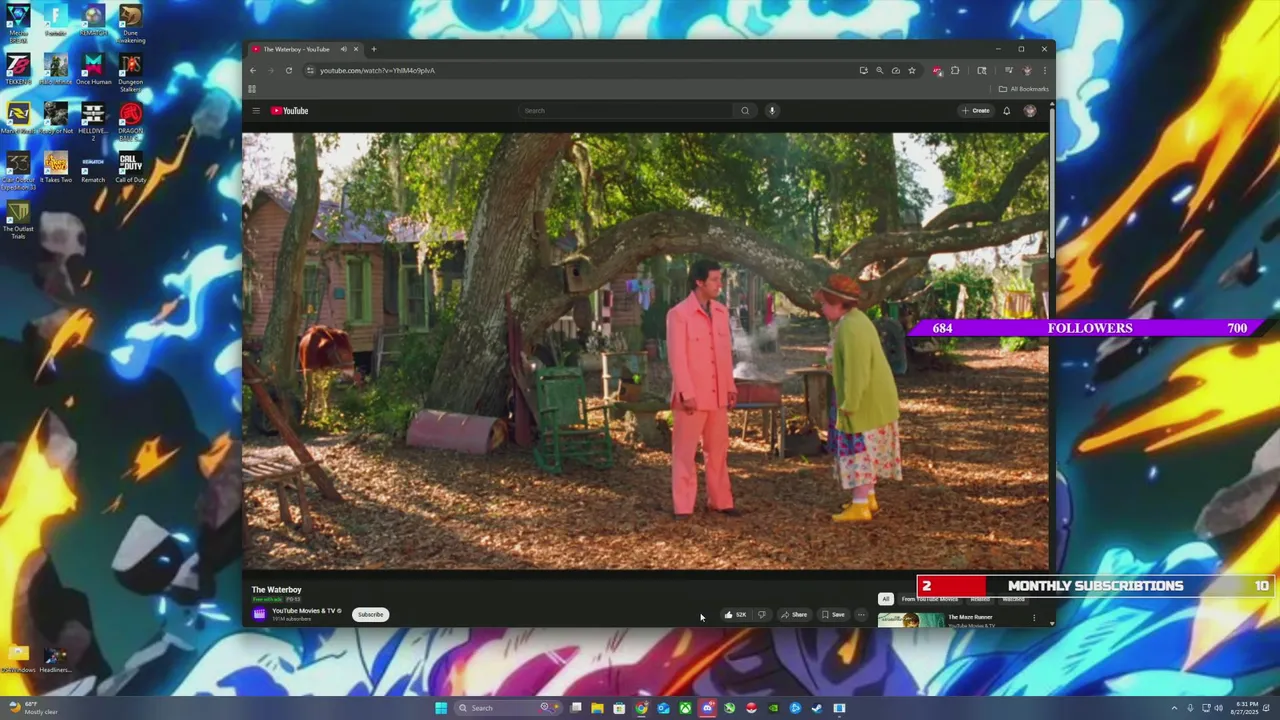Viewport: 1280px width, 720px height.
Task: Open the Mecha BREAK desktop shortcut
Action: click(18, 23)
